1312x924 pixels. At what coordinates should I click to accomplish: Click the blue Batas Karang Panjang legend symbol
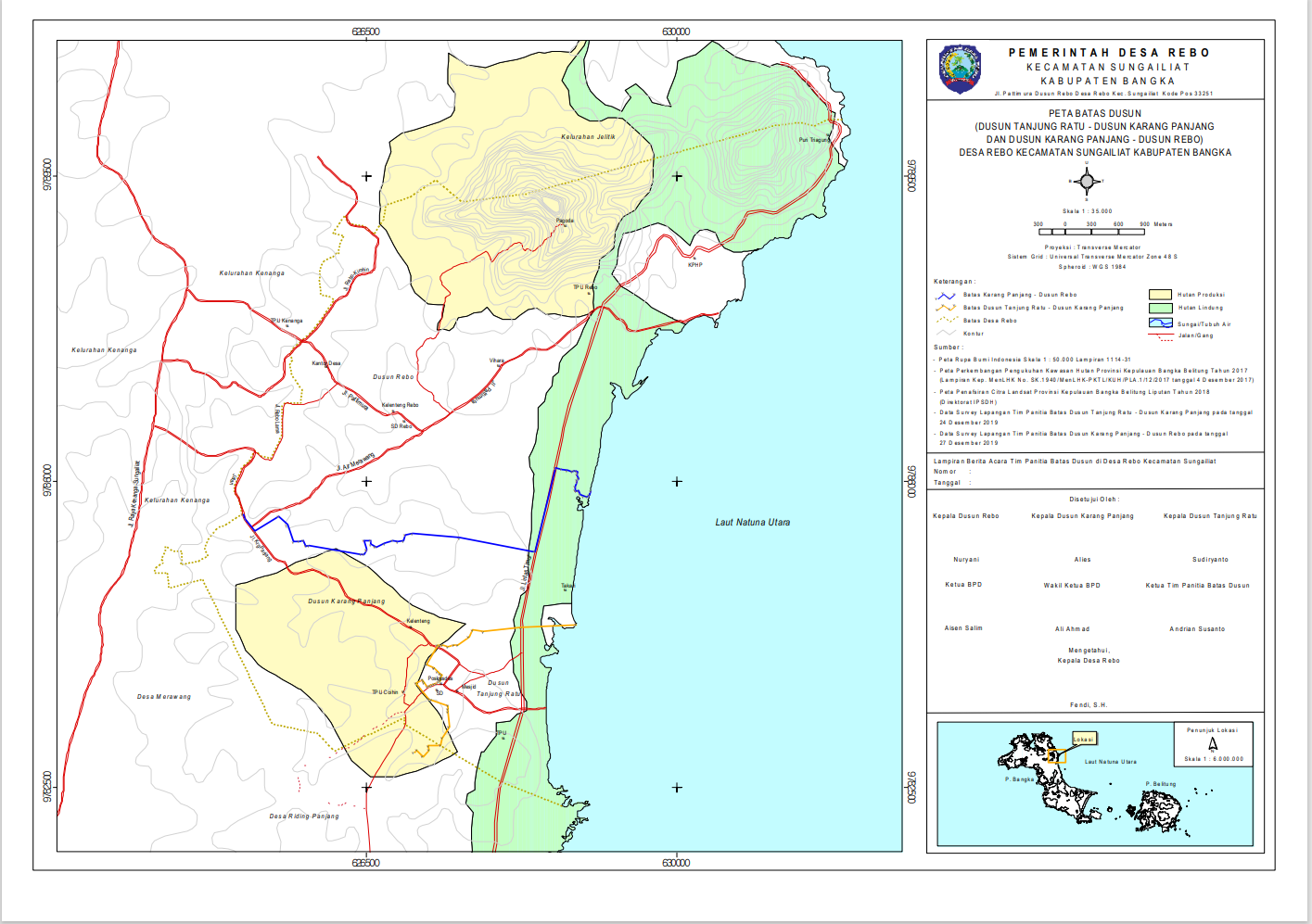point(946,296)
